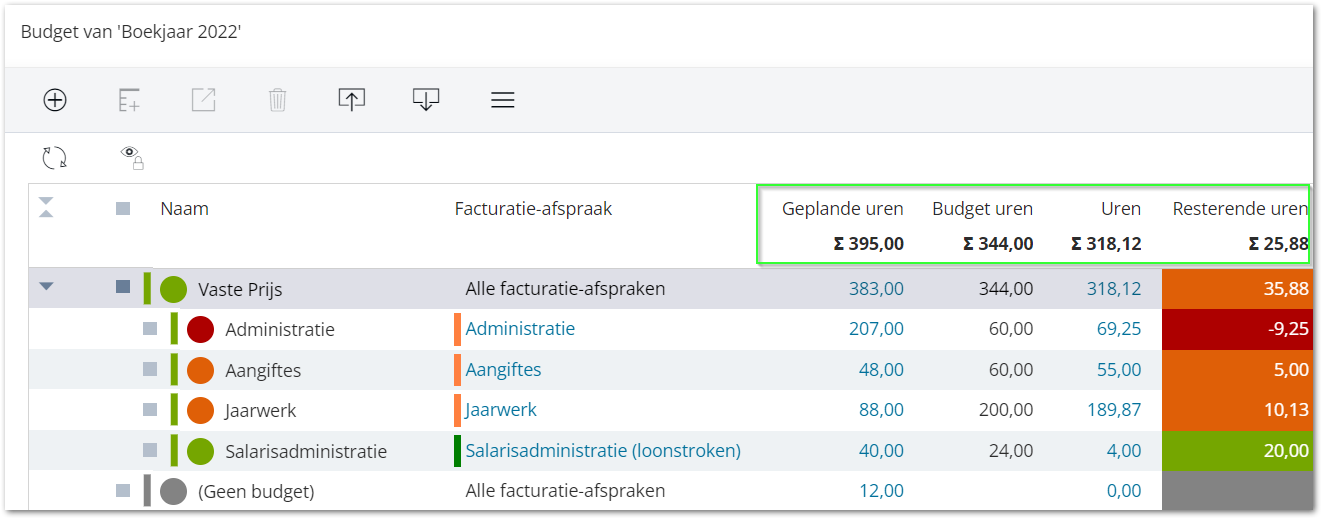Open the Salarisadministratie (loonstroken) link
This screenshot has height=519, width=1322.
[603, 450]
